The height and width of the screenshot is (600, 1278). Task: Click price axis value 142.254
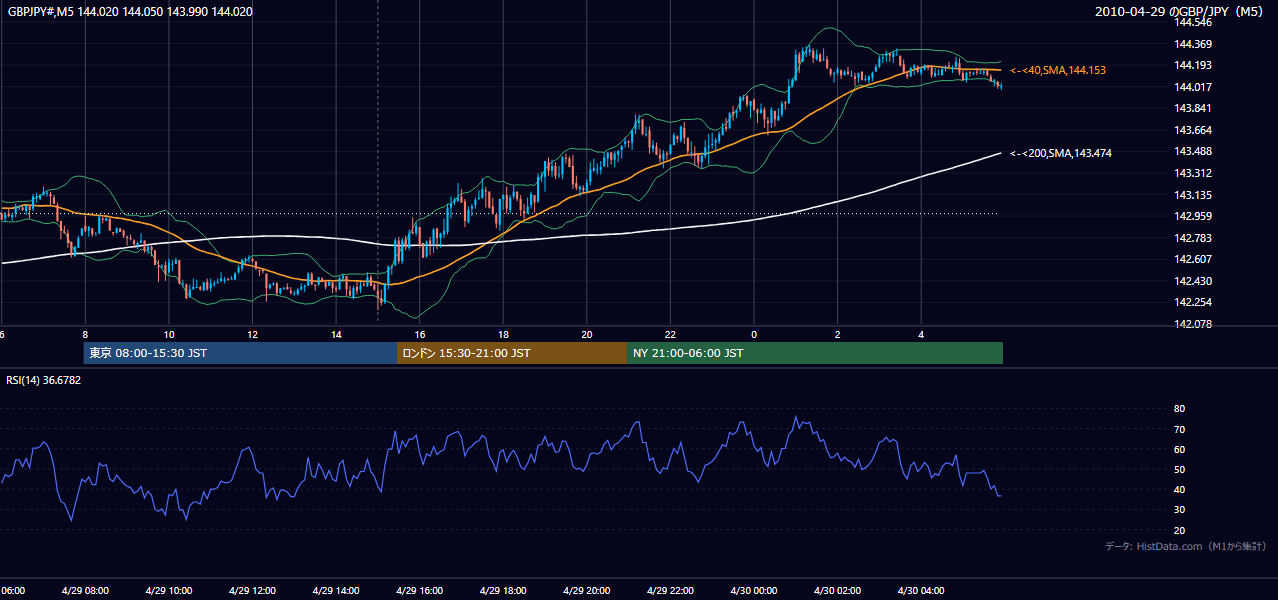pyautogui.click(x=1193, y=303)
